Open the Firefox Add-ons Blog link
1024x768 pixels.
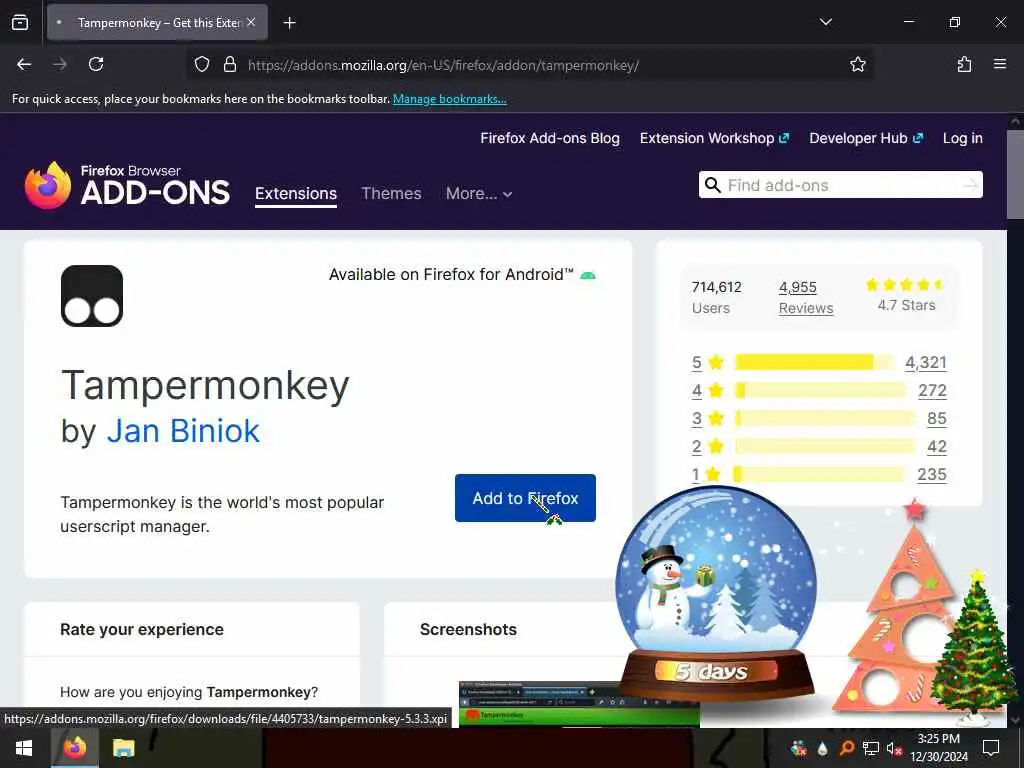(x=550, y=138)
